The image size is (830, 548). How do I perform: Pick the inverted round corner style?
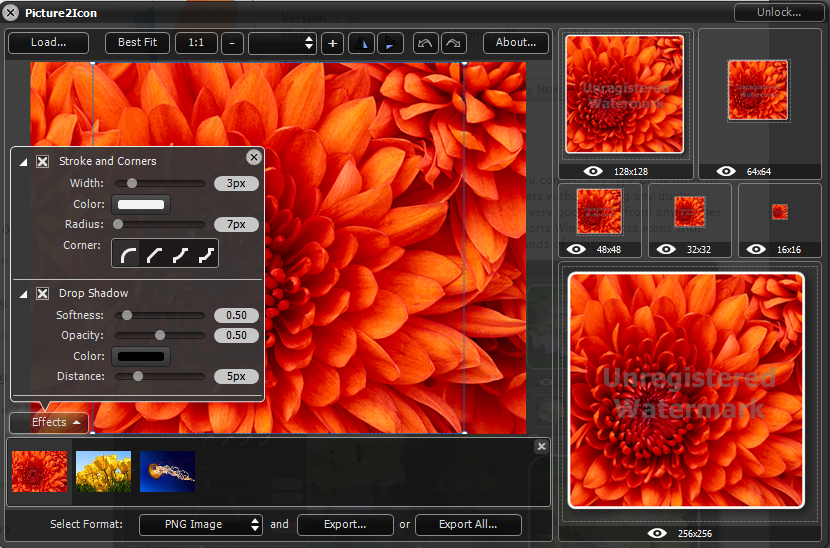pos(180,255)
